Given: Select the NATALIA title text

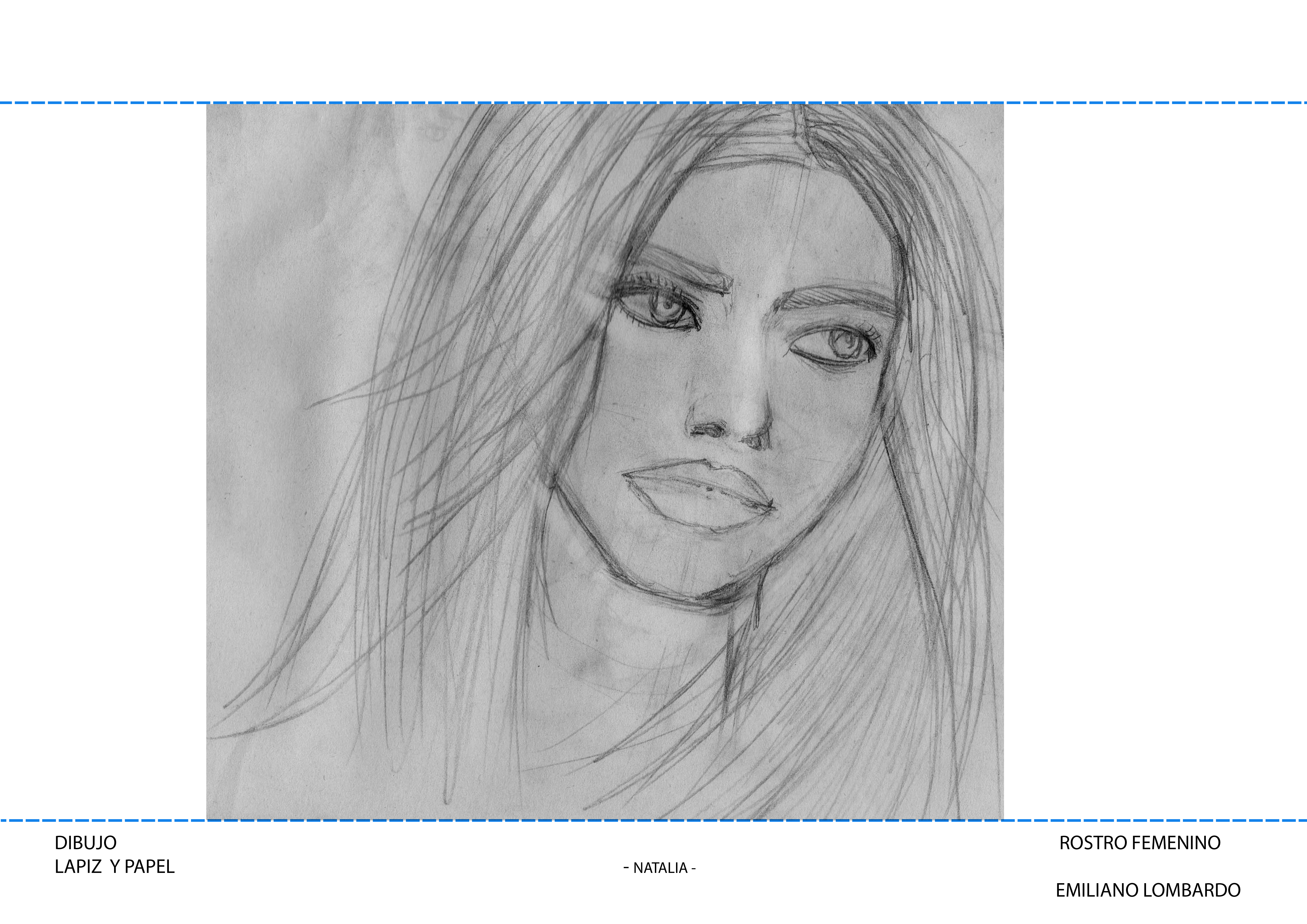Looking at the screenshot, I should pos(660,868).
